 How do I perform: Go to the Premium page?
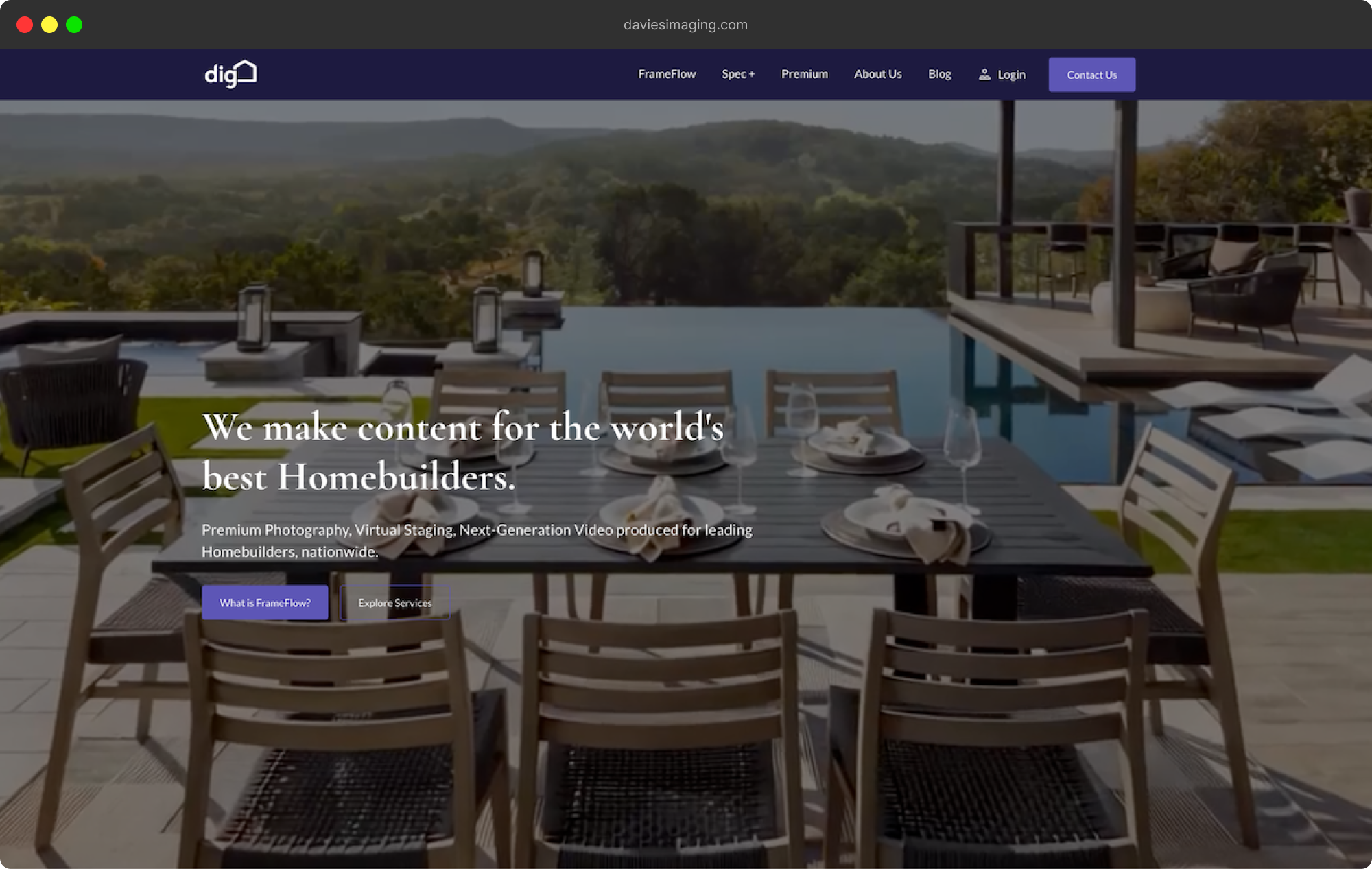click(805, 74)
